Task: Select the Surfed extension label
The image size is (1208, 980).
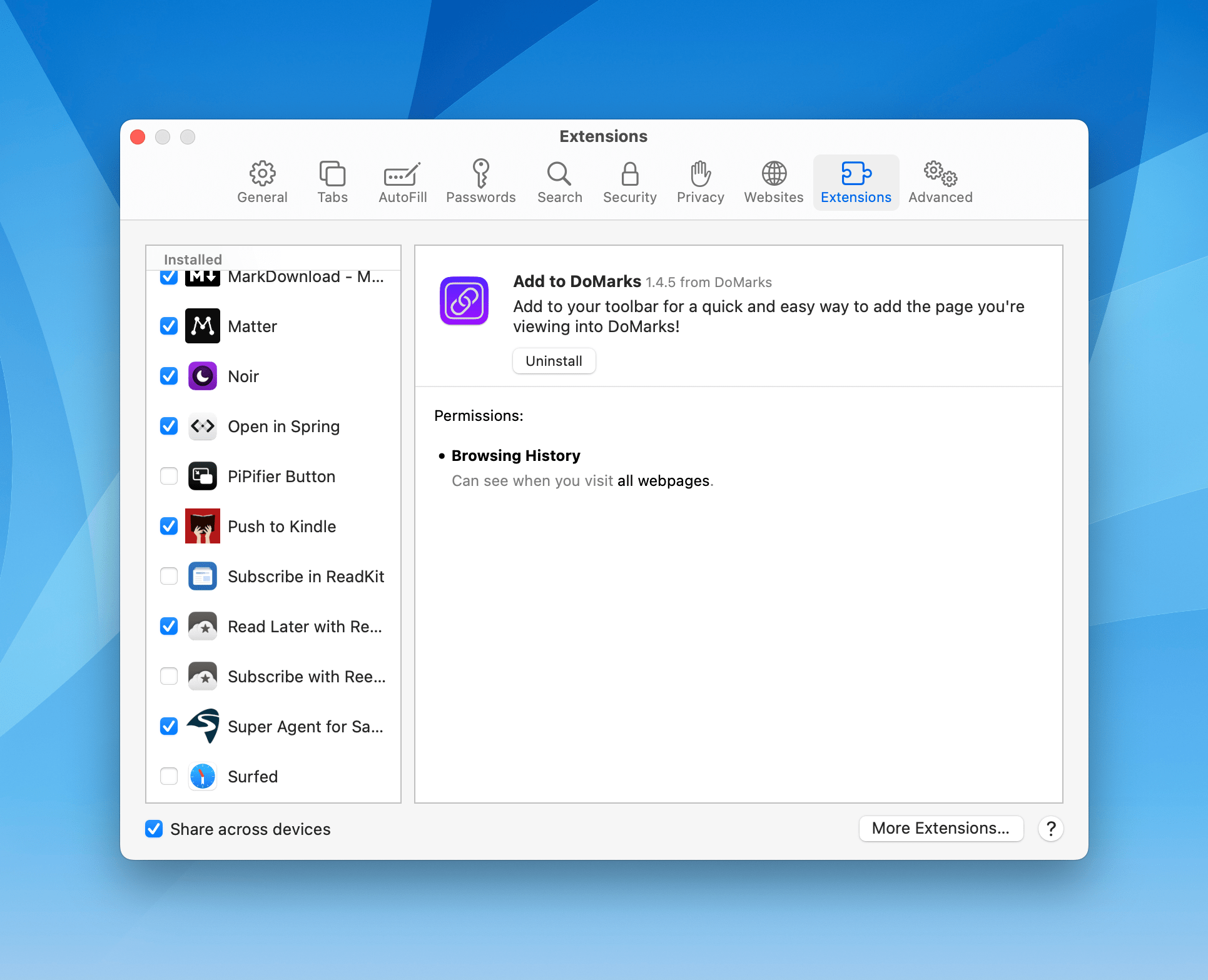Action: point(253,777)
